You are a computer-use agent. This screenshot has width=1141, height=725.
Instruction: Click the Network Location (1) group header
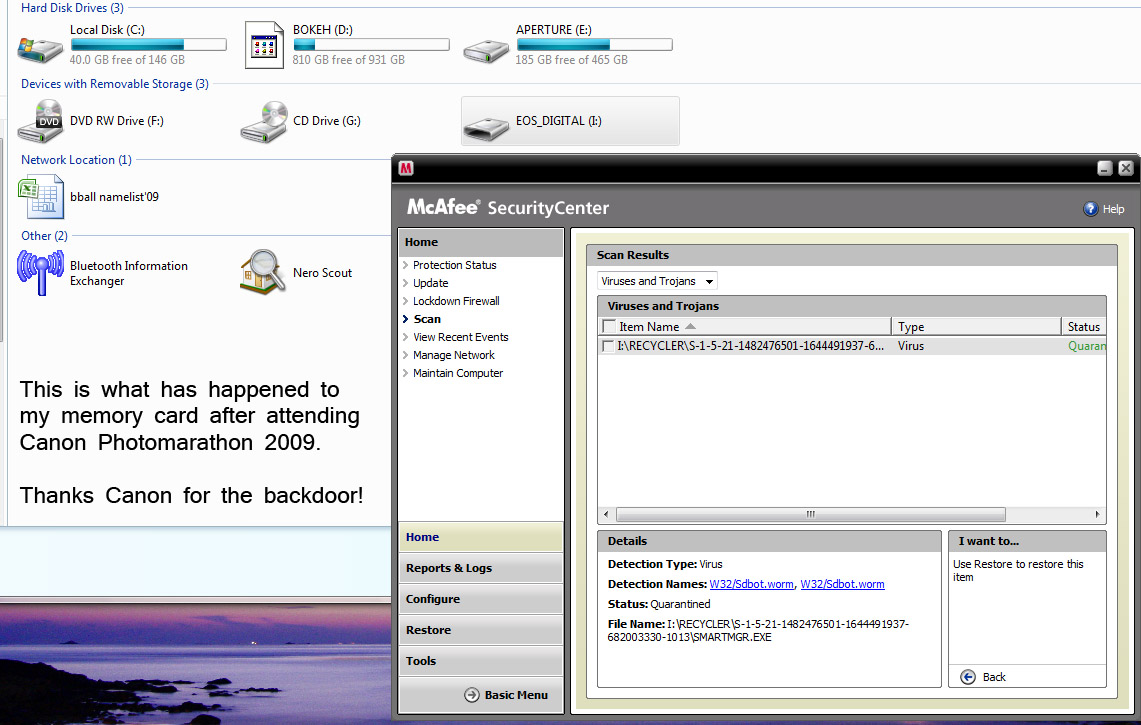76,159
